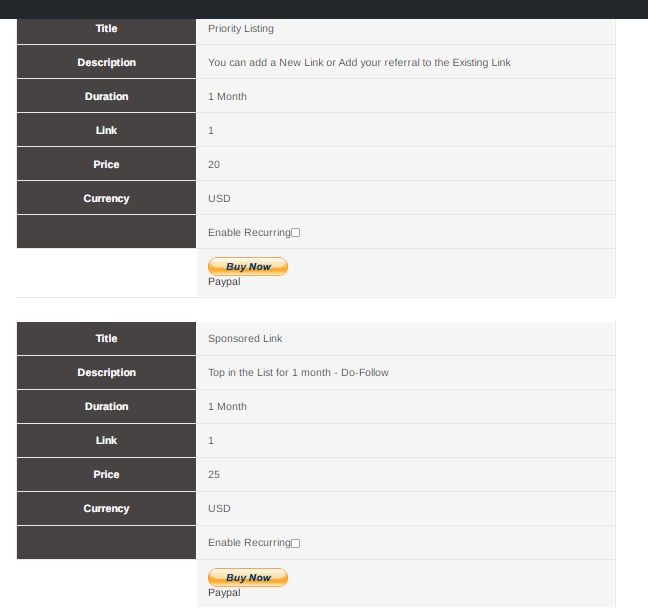Click 1 Month duration of Priority Listing
This screenshot has height=608, width=648.
pyautogui.click(x=227, y=96)
